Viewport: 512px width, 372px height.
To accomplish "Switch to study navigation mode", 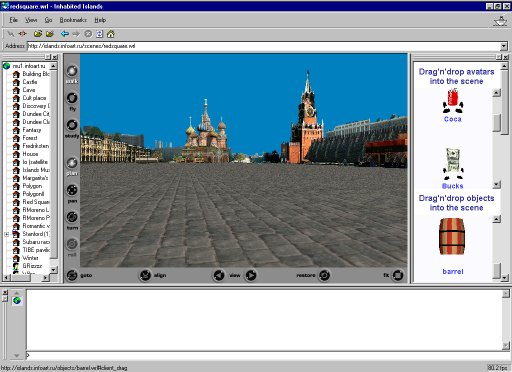I will [x=72, y=125].
